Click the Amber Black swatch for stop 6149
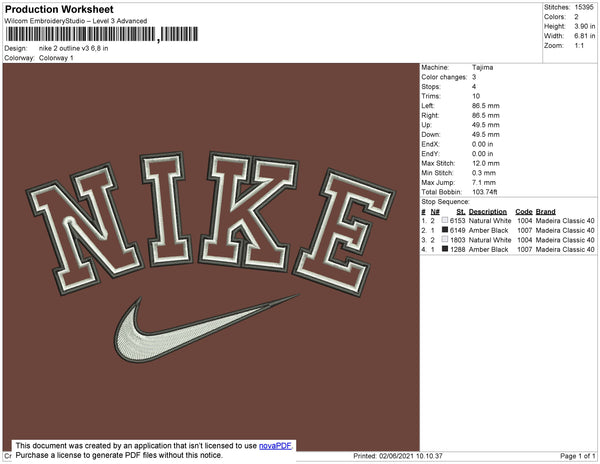The image size is (600, 464). [x=445, y=230]
